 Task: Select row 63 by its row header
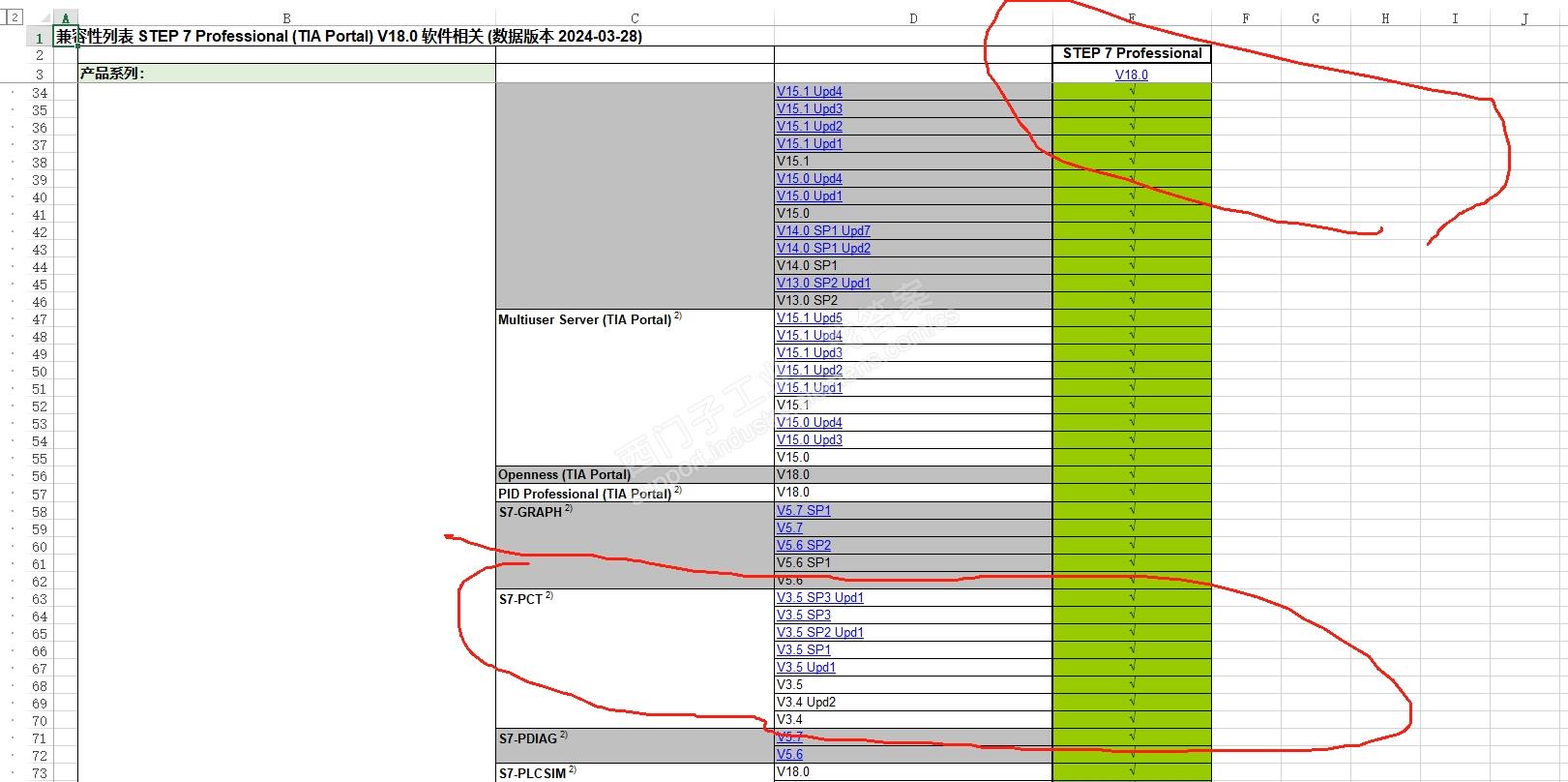(x=40, y=599)
